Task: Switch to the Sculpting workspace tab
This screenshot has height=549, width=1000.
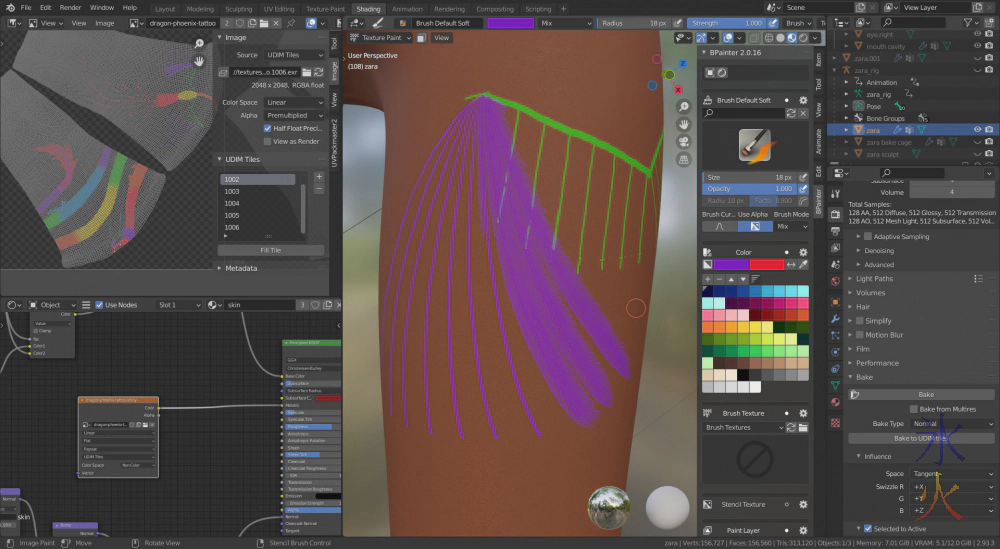Action: pos(239,9)
